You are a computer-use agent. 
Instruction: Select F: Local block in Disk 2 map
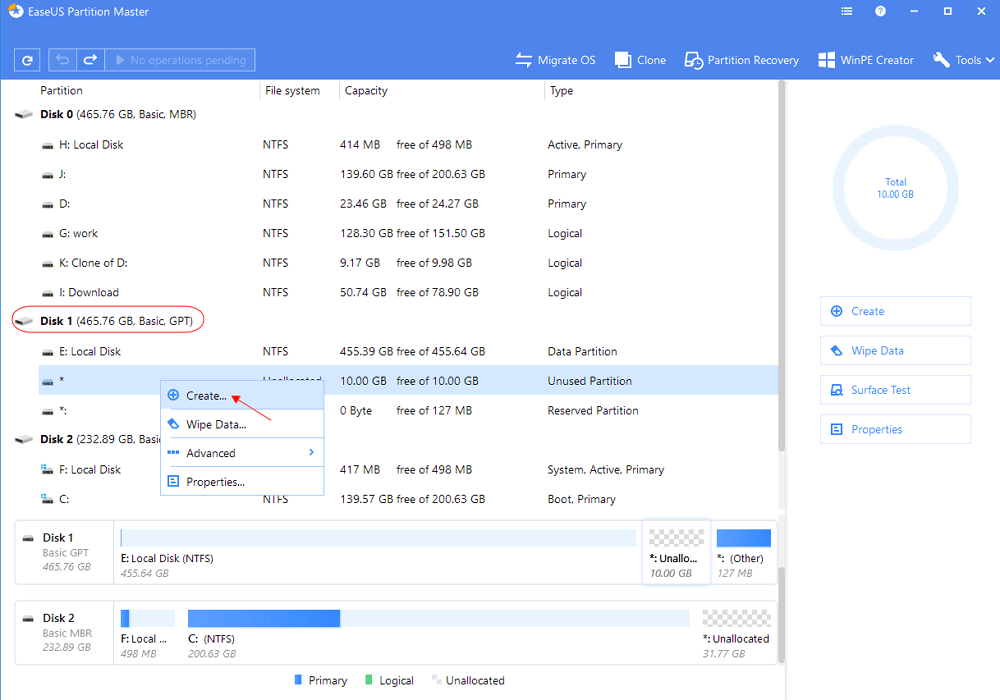pyautogui.click(x=147, y=633)
